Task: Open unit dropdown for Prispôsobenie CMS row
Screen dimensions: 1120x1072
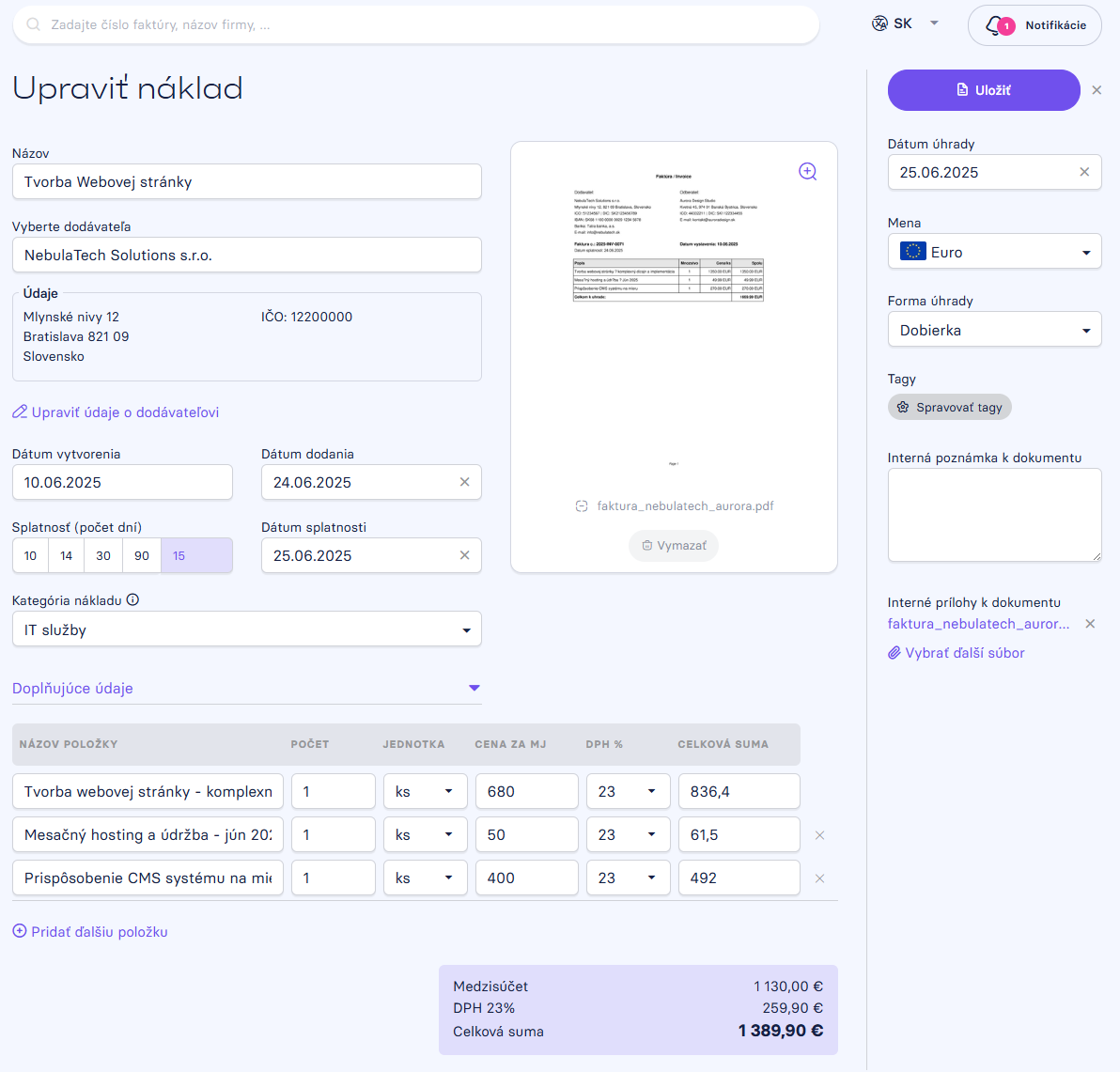Action: click(x=426, y=878)
